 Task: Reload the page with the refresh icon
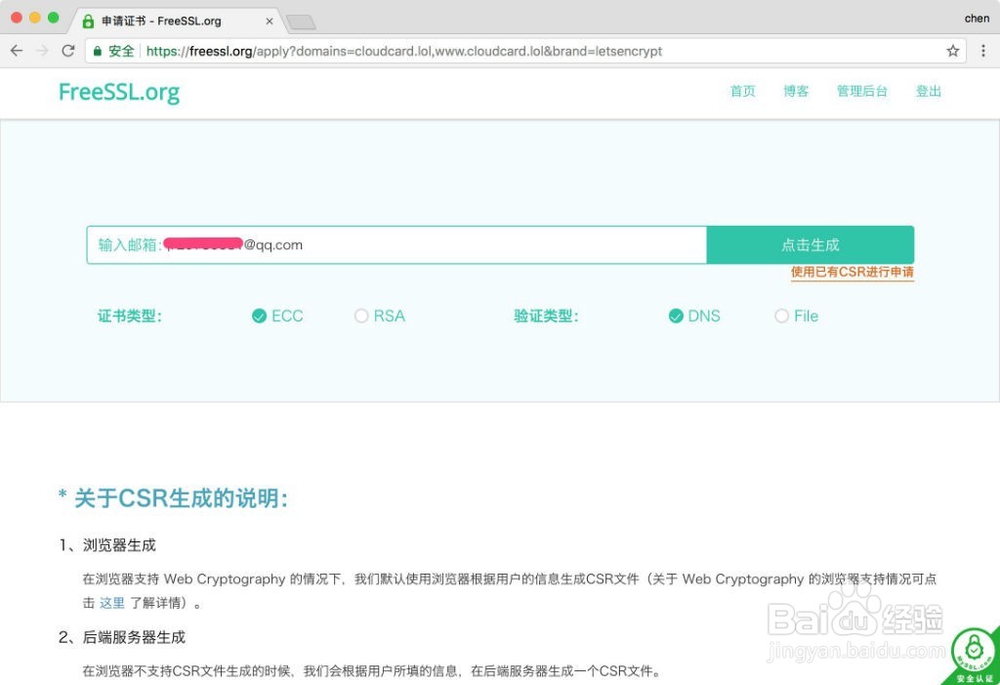[x=68, y=51]
